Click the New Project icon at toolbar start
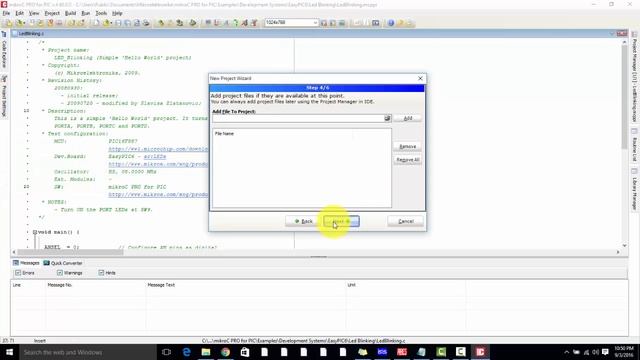 pos(8,23)
